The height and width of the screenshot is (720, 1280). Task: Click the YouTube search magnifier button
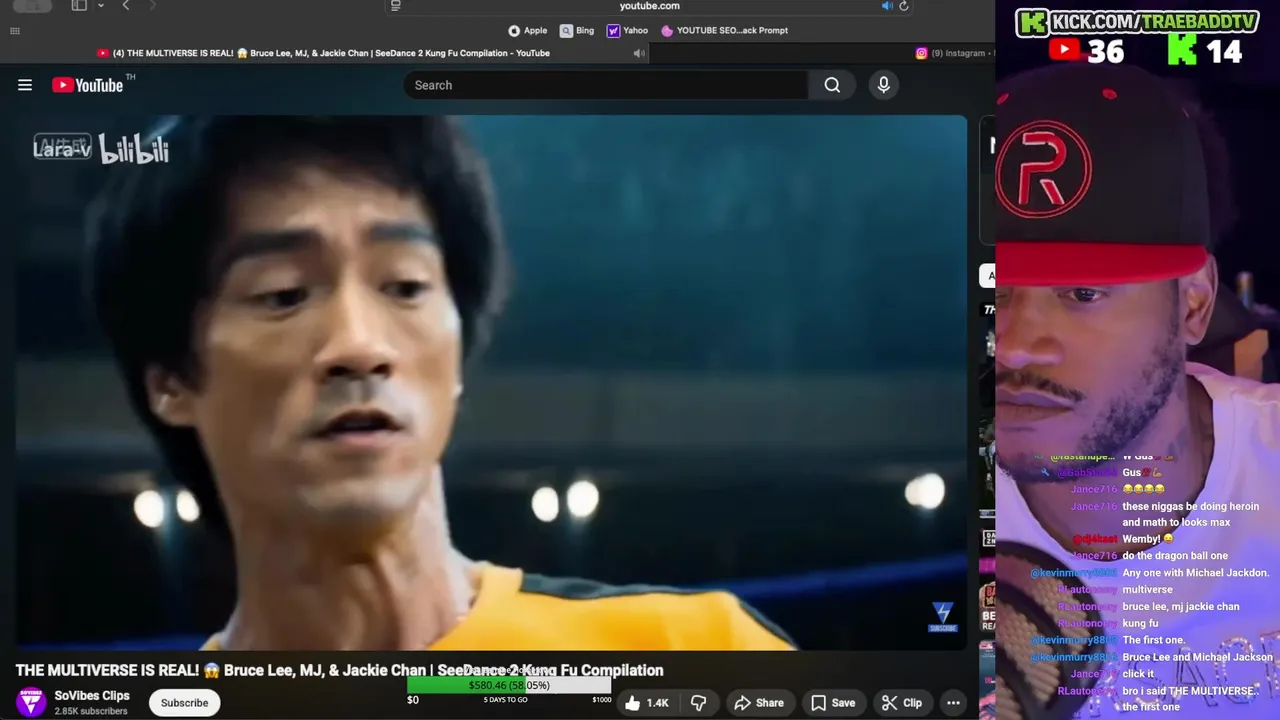pyautogui.click(x=832, y=85)
